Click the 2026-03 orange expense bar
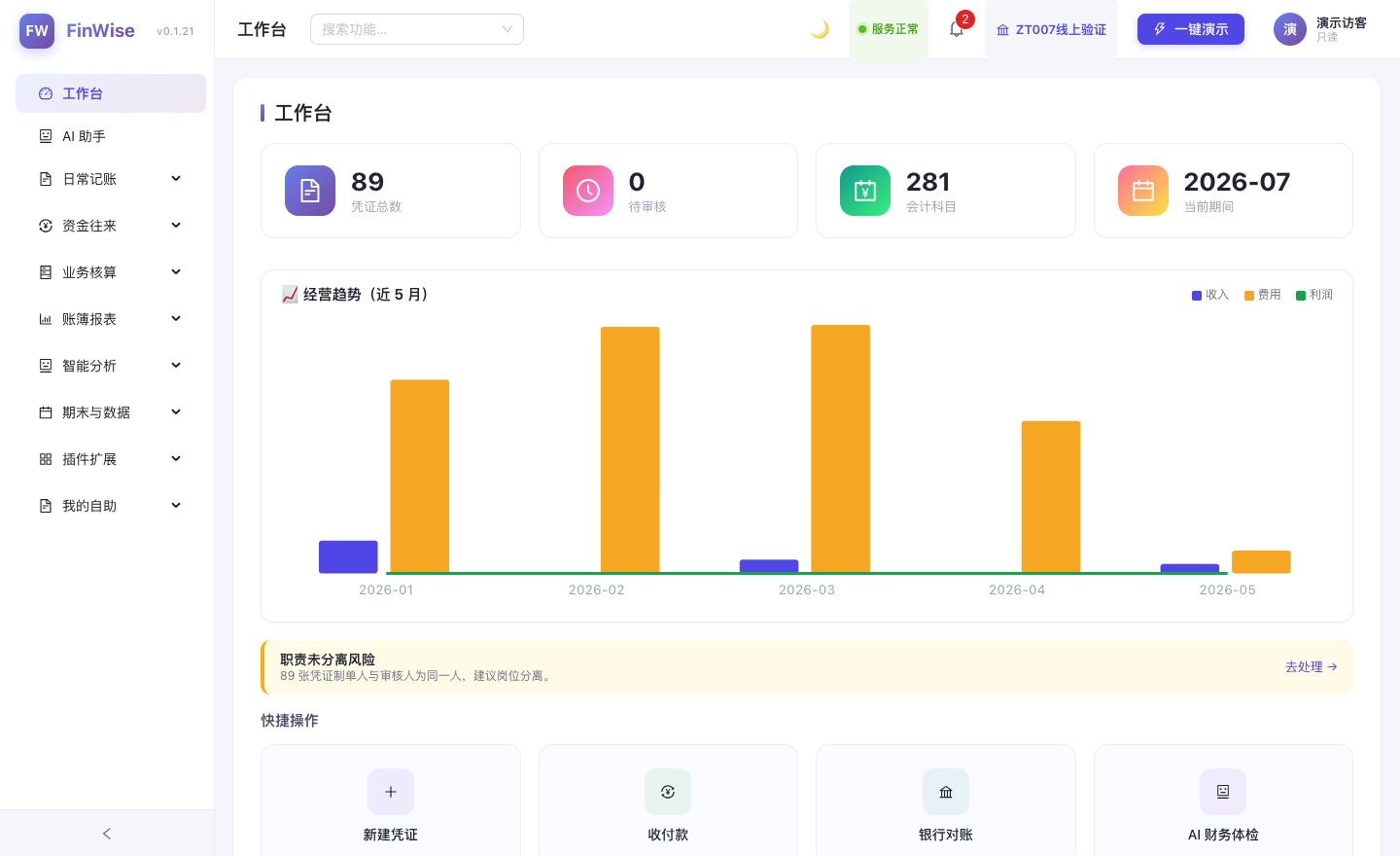Viewport: 1400px width, 856px height. (x=841, y=448)
